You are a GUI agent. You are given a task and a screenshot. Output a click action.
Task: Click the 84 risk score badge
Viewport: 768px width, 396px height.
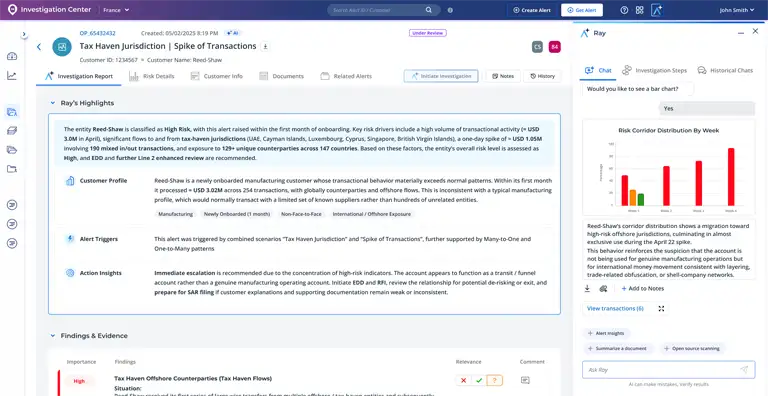point(554,47)
